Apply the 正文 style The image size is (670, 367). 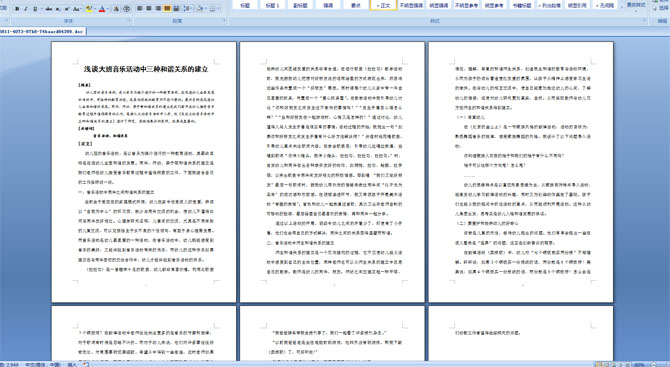click(x=383, y=5)
